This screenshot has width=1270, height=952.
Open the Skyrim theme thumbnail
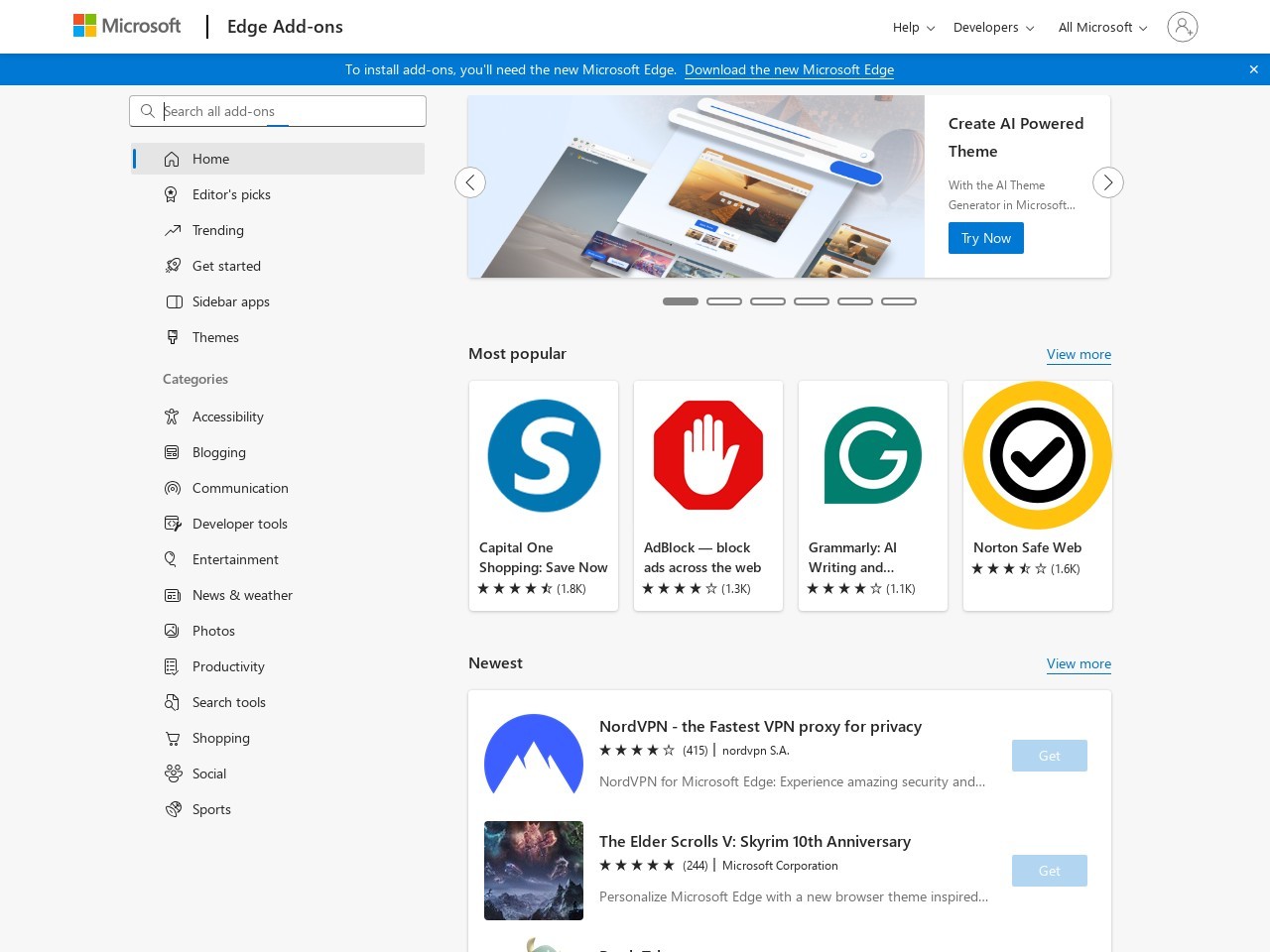pos(534,871)
